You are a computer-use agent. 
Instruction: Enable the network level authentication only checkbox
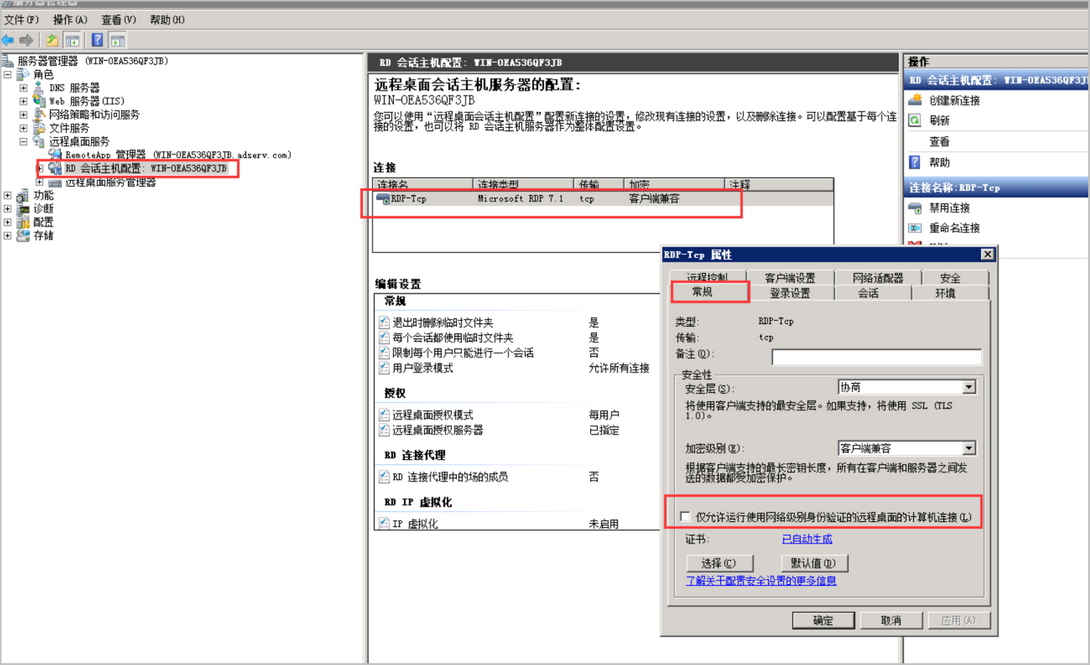pos(685,516)
